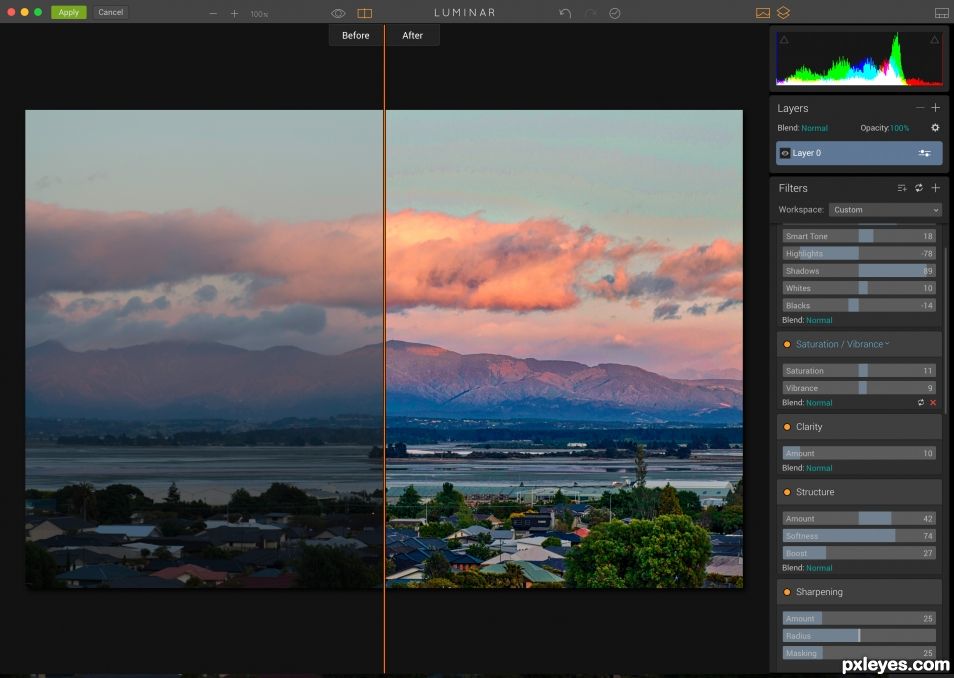Viewport: 954px width, 678px height.
Task: Open the Workspace Custom dropdown
Action: coord(885,209)
